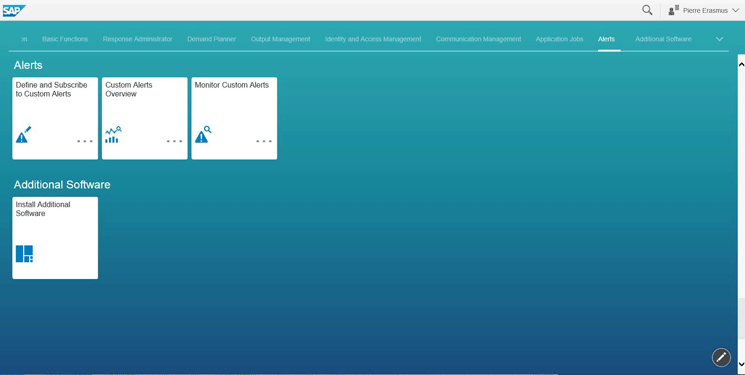Click the user profile avatar icon
The width and height of the screenshot is (745, 375).
click(x=673, y=10)
